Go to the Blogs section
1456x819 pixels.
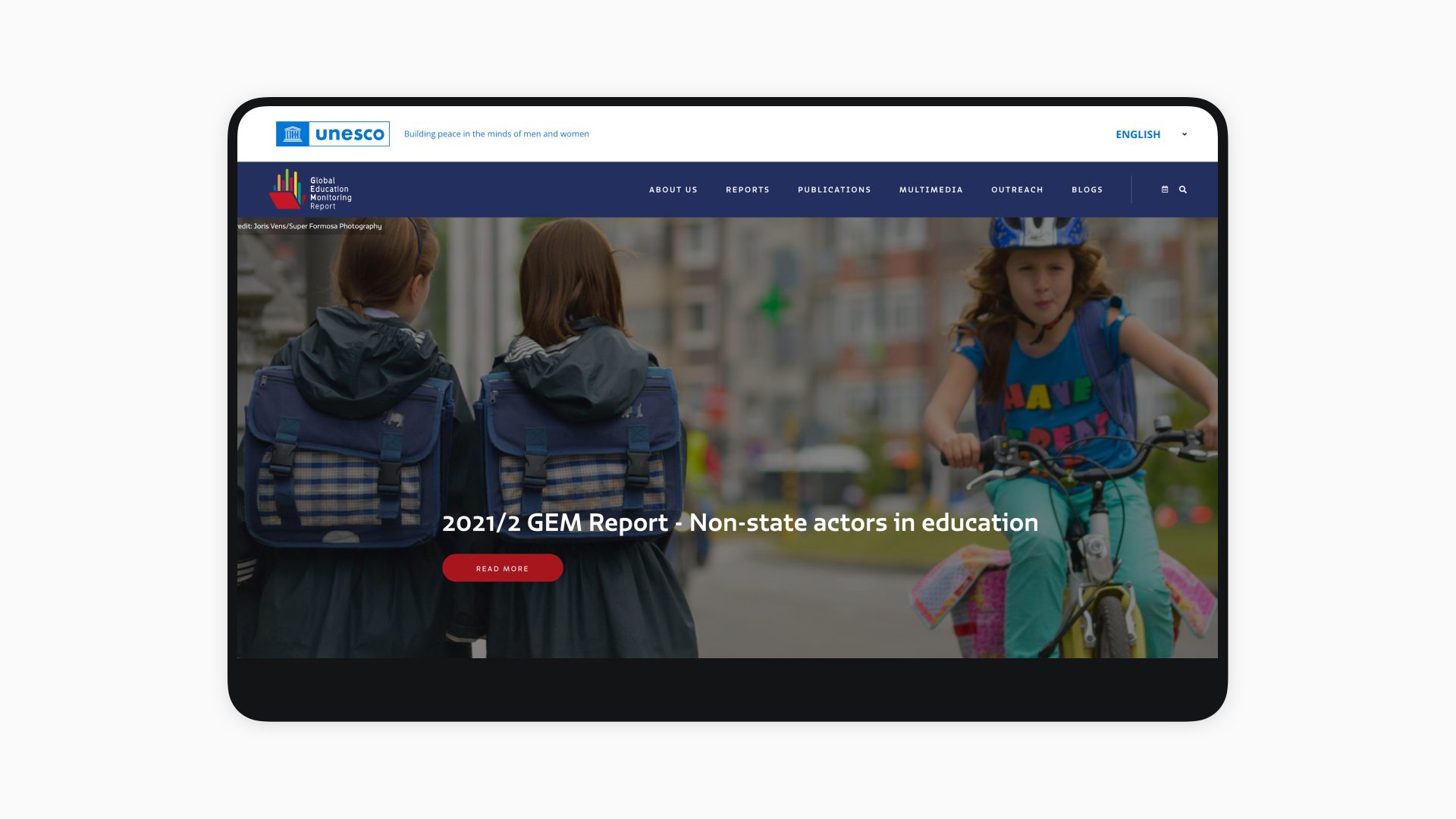click(x=1087, y=190)
